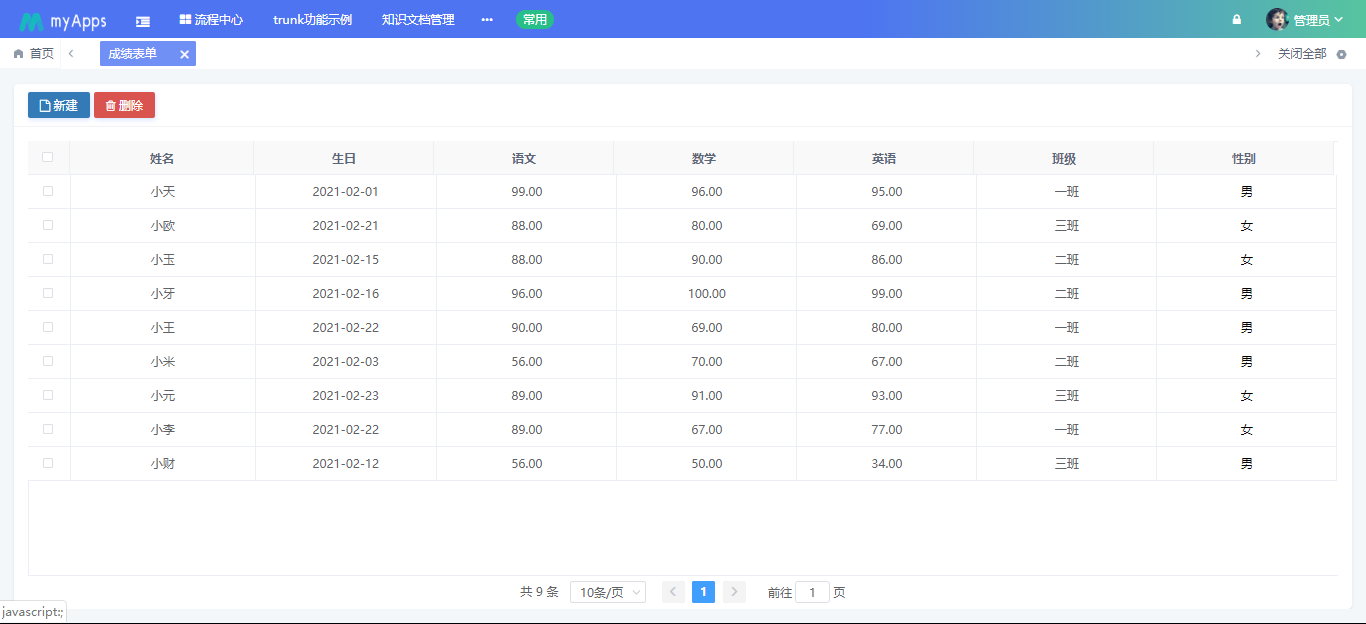
Task: Click the 英语 column header
Action: pyautogui.click(x=884, y=158)
